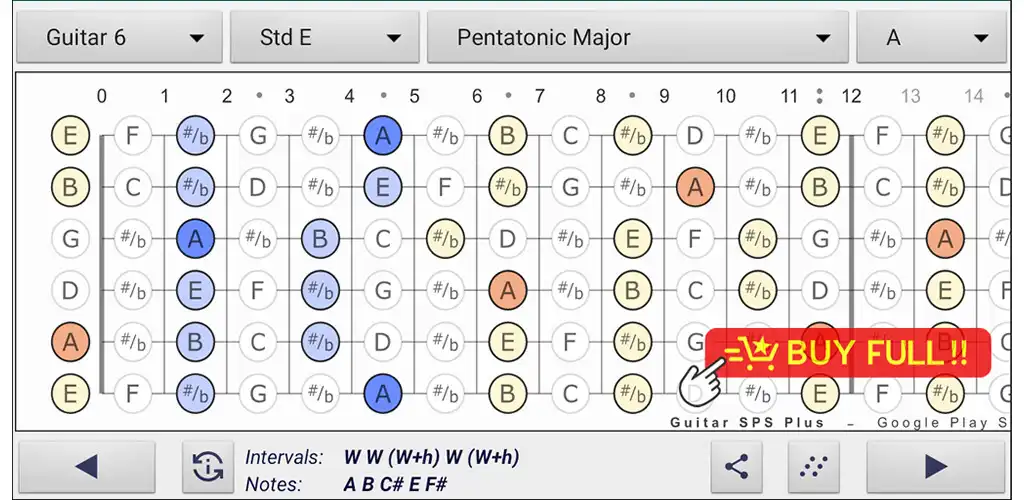Tap the open B string note
The image size is (1024, 500).
click(70, 187)
